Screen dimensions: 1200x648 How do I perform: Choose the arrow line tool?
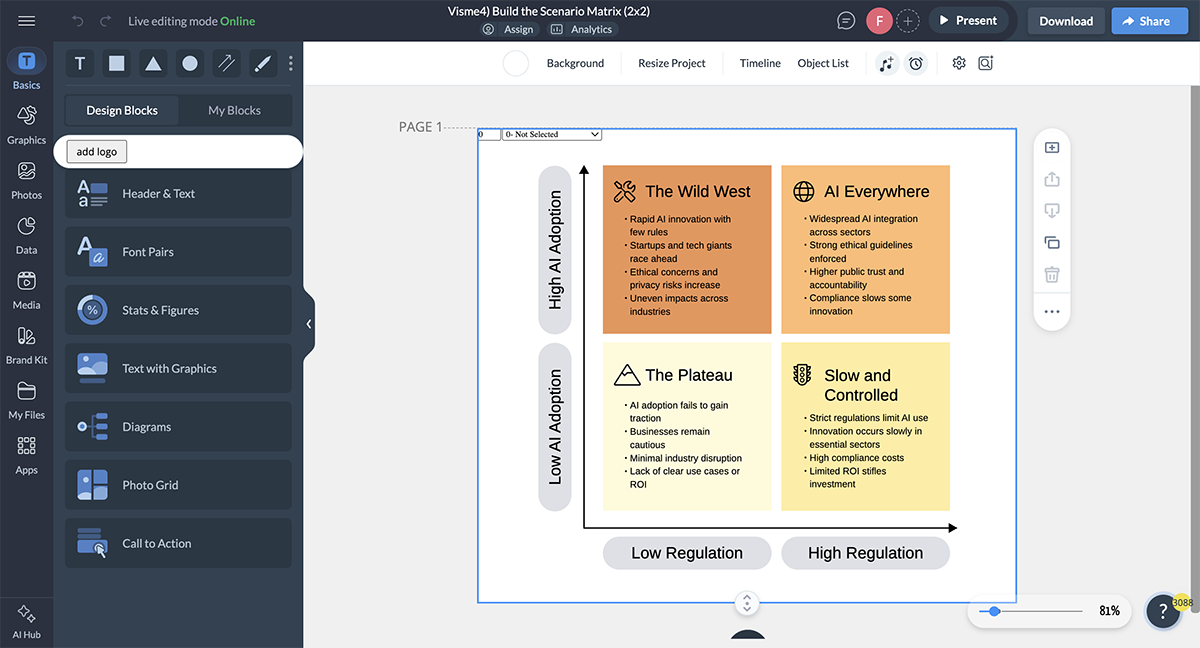[227, 64]
